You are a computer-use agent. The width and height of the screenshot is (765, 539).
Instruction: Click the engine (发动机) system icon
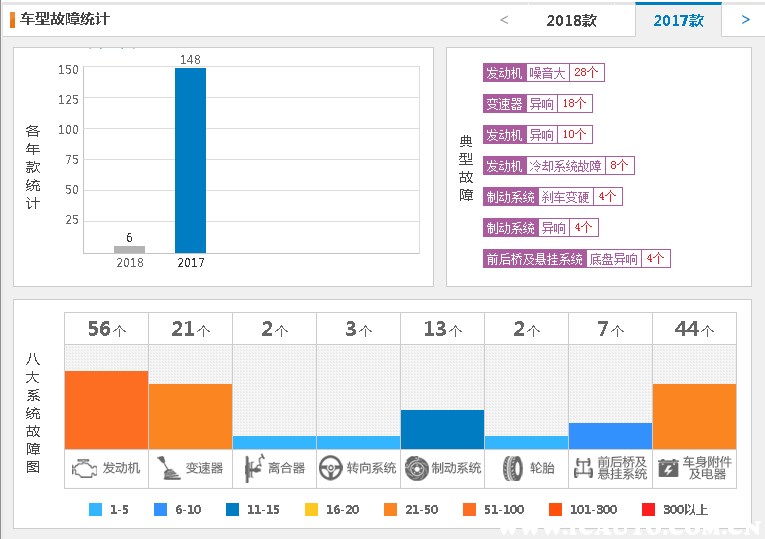point(85,467)
